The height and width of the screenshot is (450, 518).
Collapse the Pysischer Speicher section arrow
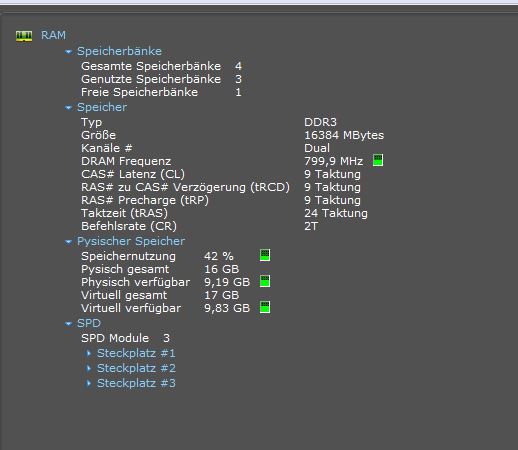pos(69,242)
